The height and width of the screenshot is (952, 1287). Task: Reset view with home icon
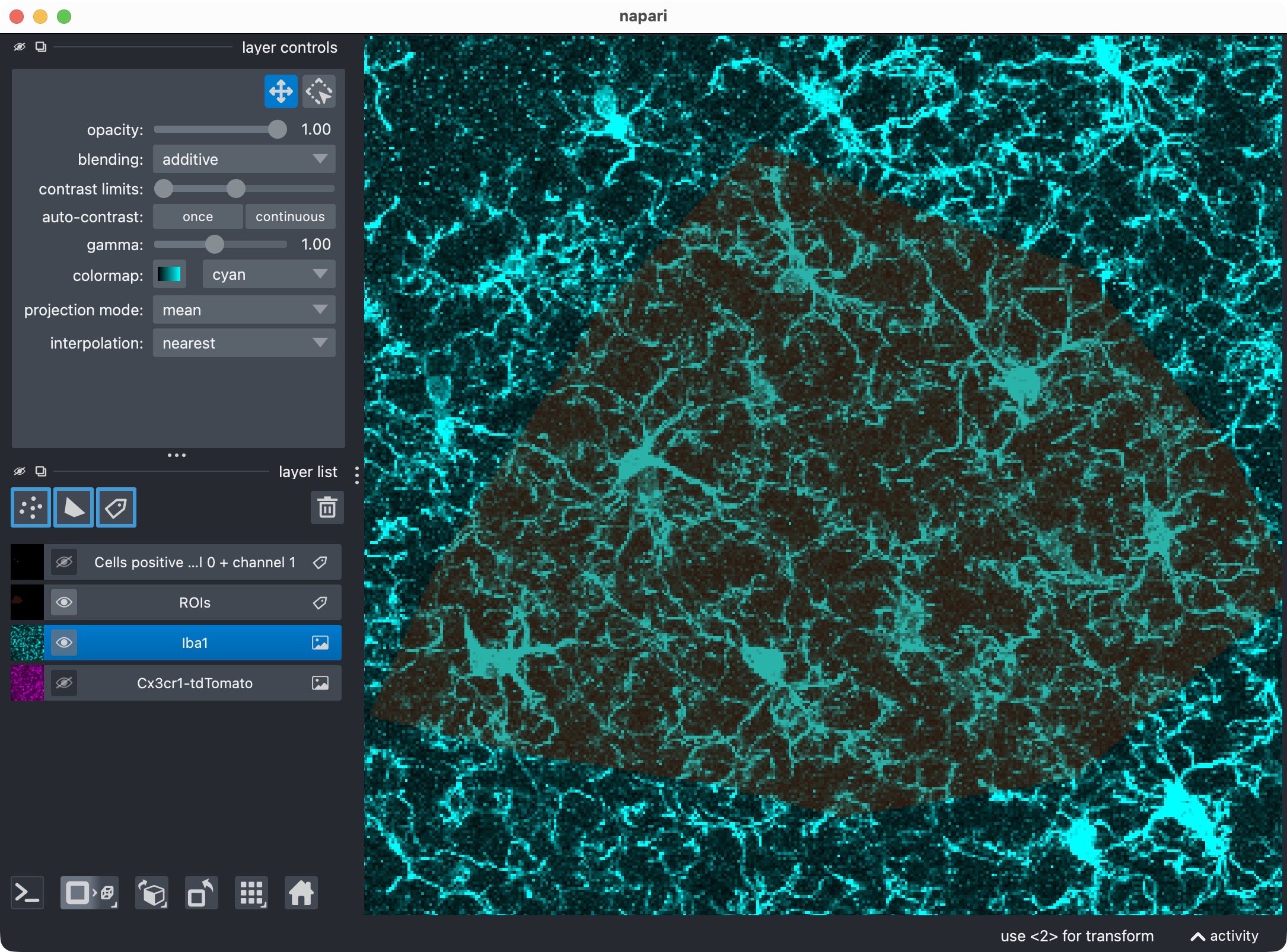(x=301, y=893)
